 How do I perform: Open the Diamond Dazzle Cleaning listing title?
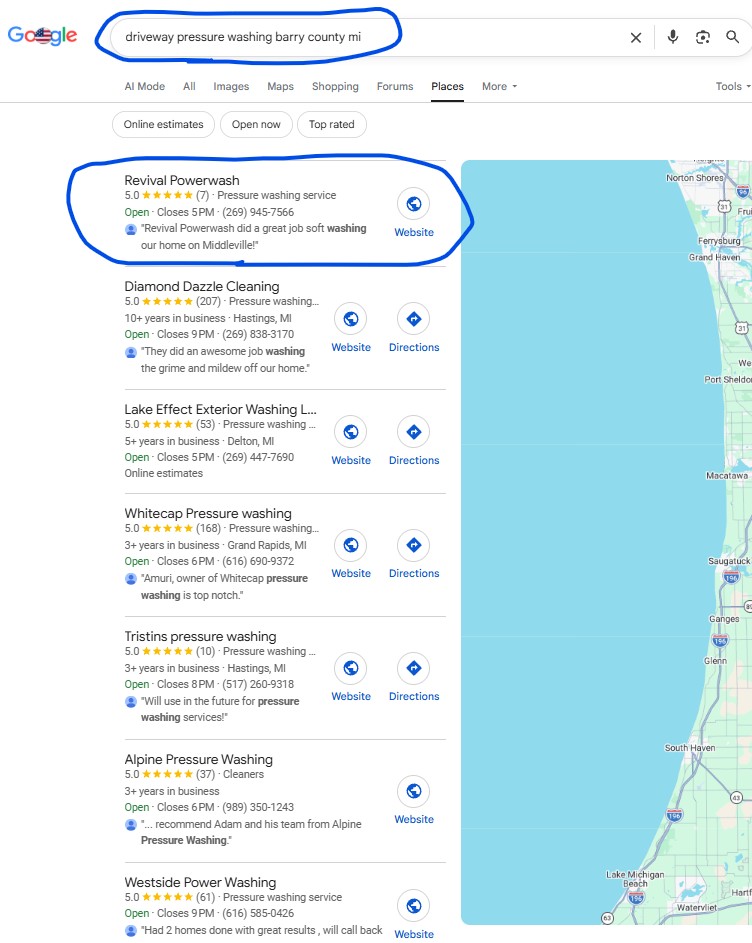202,286
